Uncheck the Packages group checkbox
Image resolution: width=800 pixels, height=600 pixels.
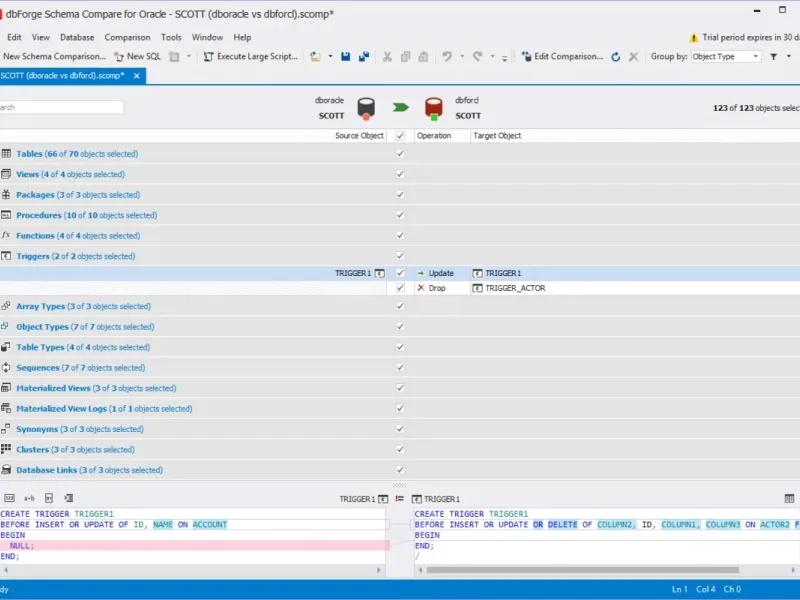[x=400, y=194]
